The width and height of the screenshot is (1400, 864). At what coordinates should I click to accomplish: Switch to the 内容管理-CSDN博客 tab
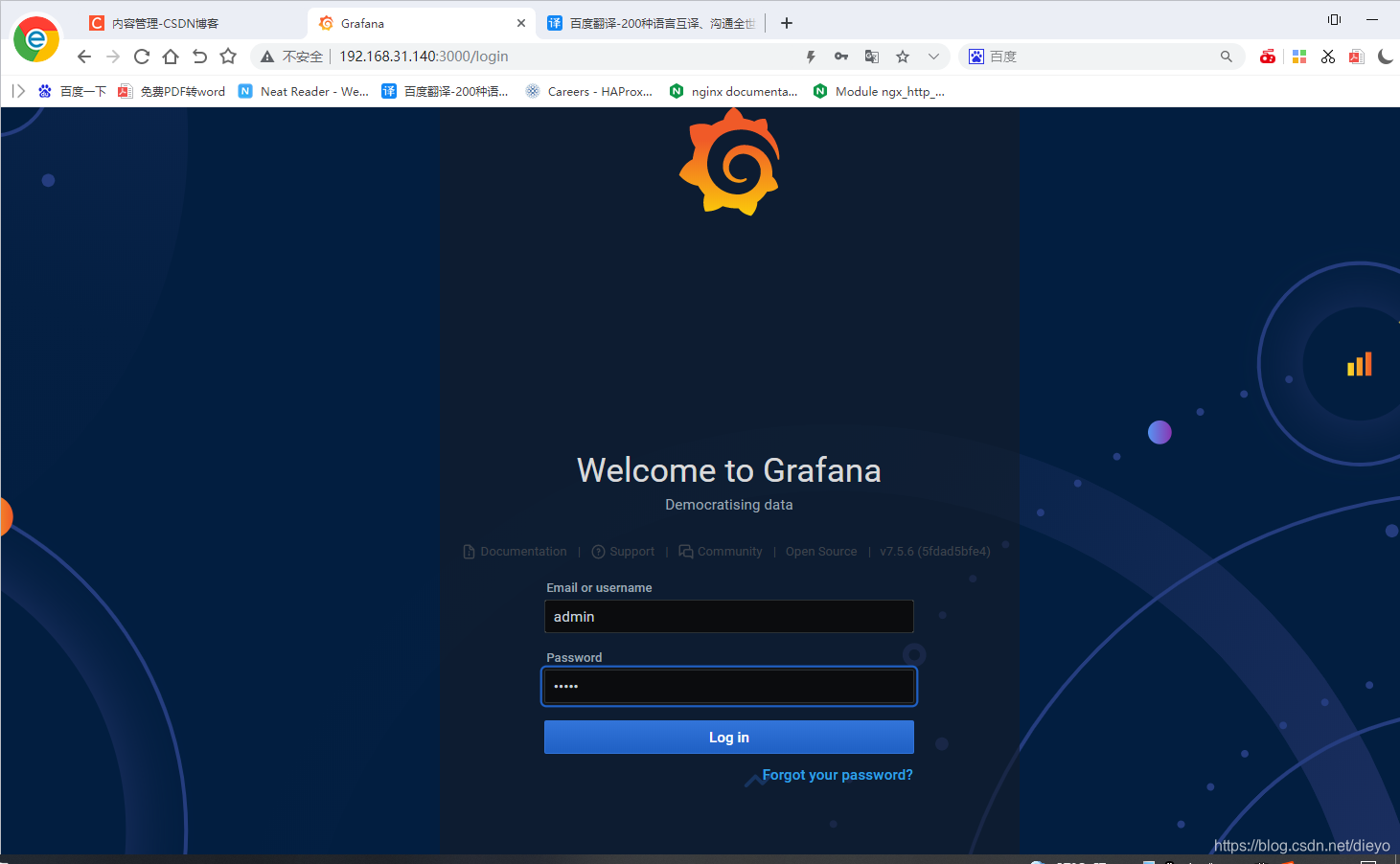192,23
